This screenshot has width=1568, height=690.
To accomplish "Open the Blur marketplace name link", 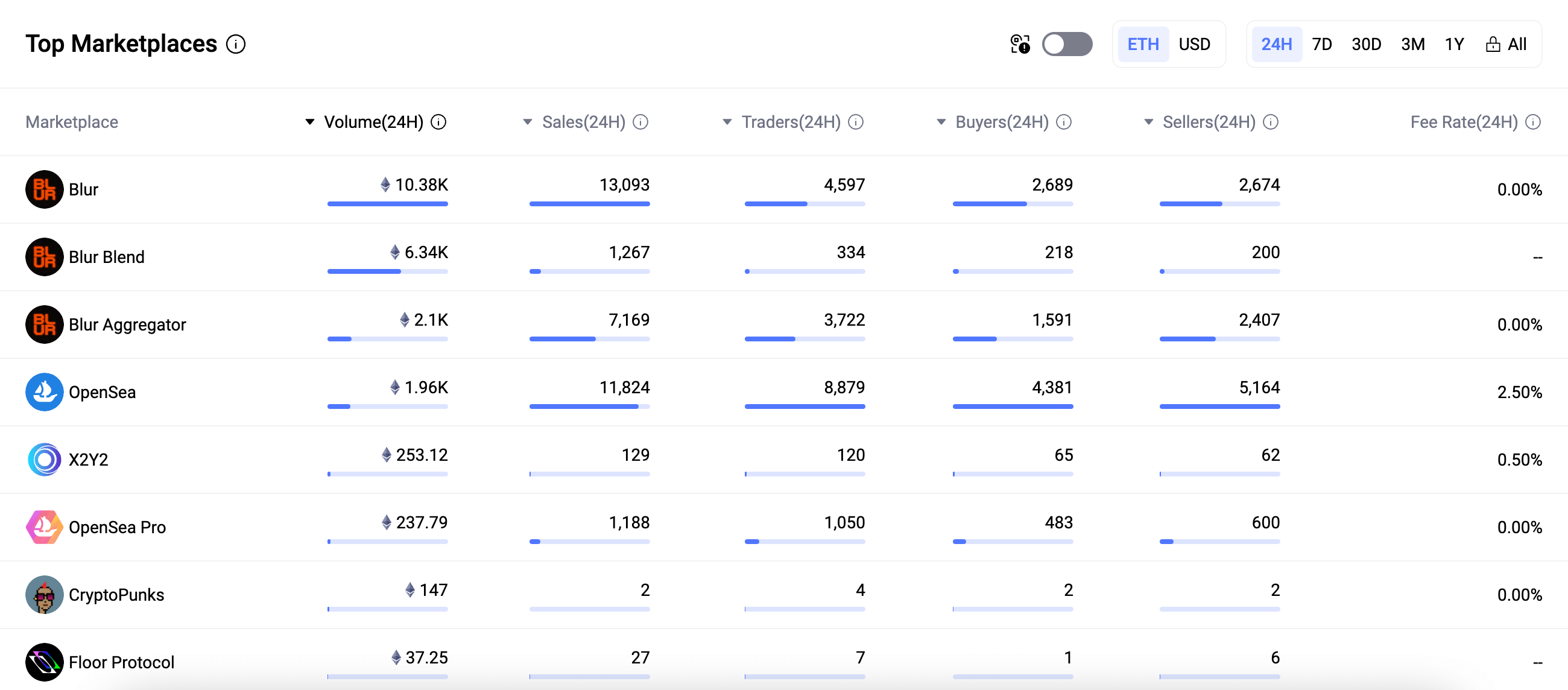I will click(x=83, y=189).
